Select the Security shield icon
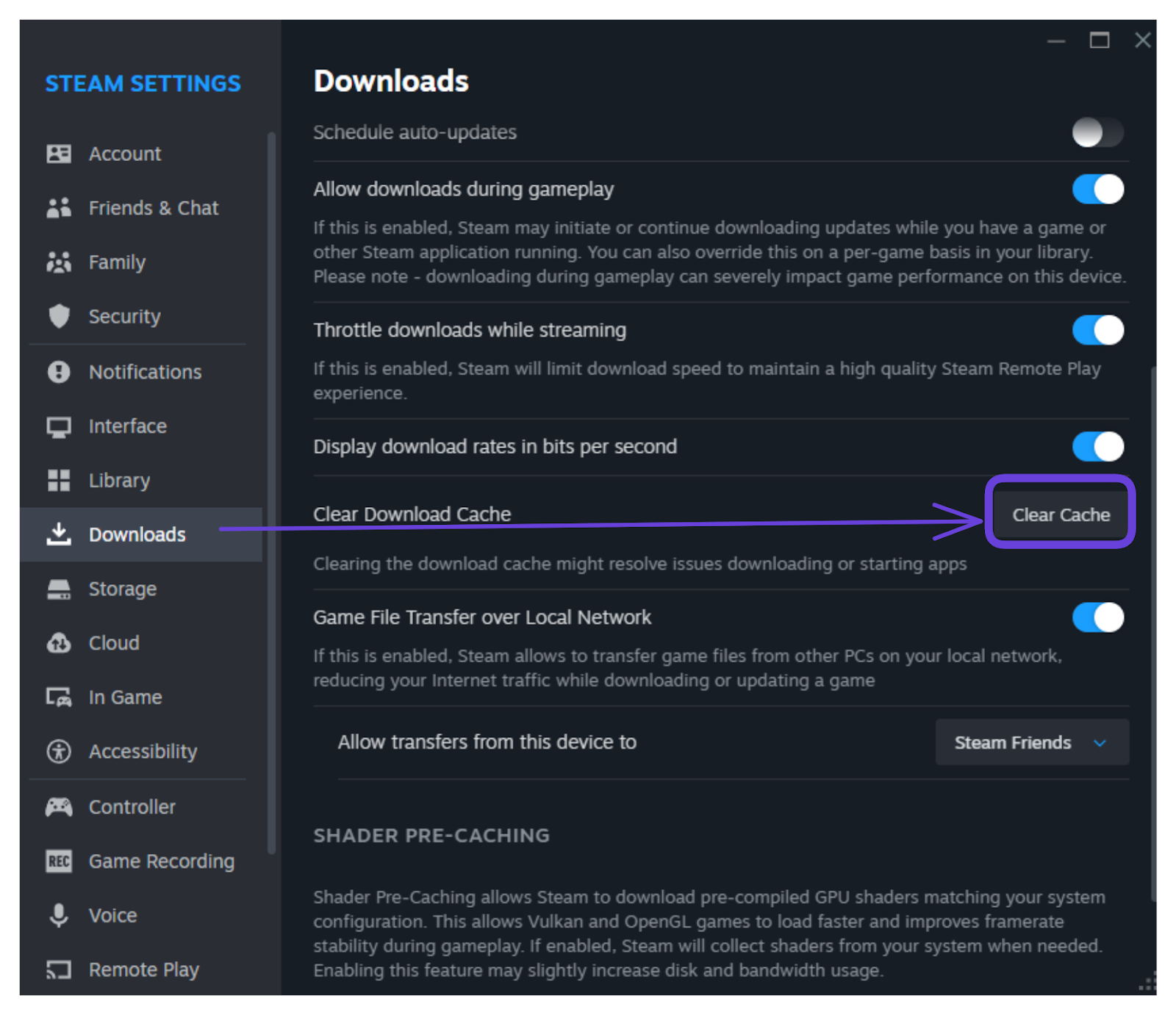The width and height of the screenshot is (1176, 1015). 60,316
